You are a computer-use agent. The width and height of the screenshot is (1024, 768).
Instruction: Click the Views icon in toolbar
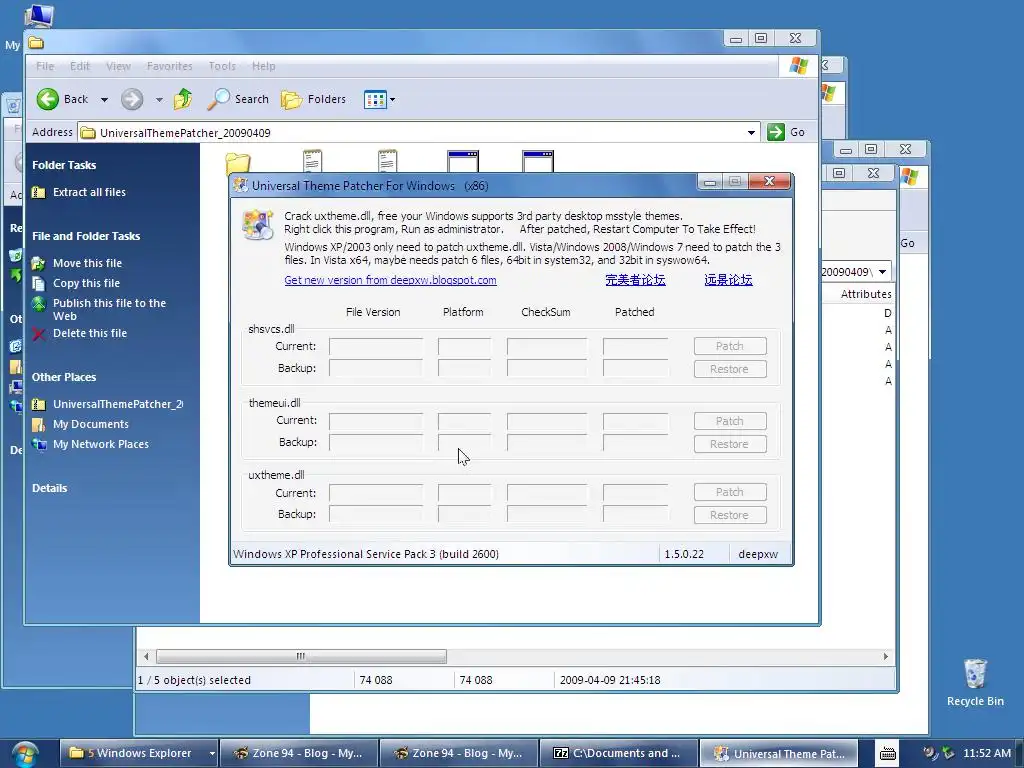[375, 100]
